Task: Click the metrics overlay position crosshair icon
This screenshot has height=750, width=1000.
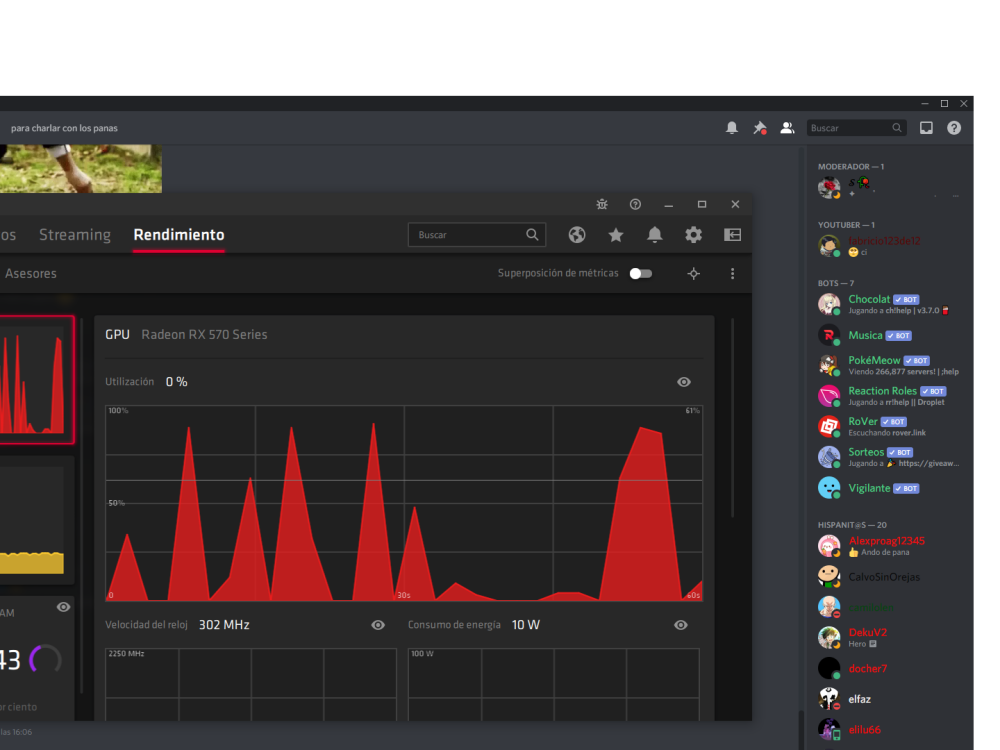Action: 694,274
